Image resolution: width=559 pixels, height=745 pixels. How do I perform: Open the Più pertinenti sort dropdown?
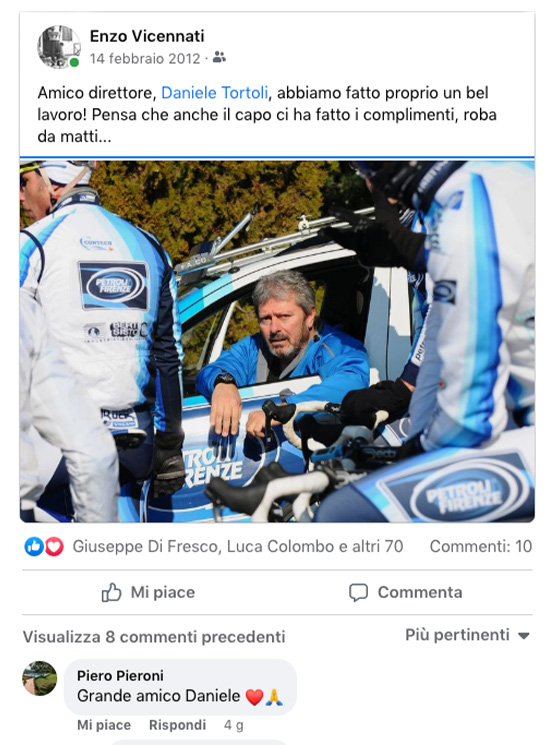[x=467, y=635]
